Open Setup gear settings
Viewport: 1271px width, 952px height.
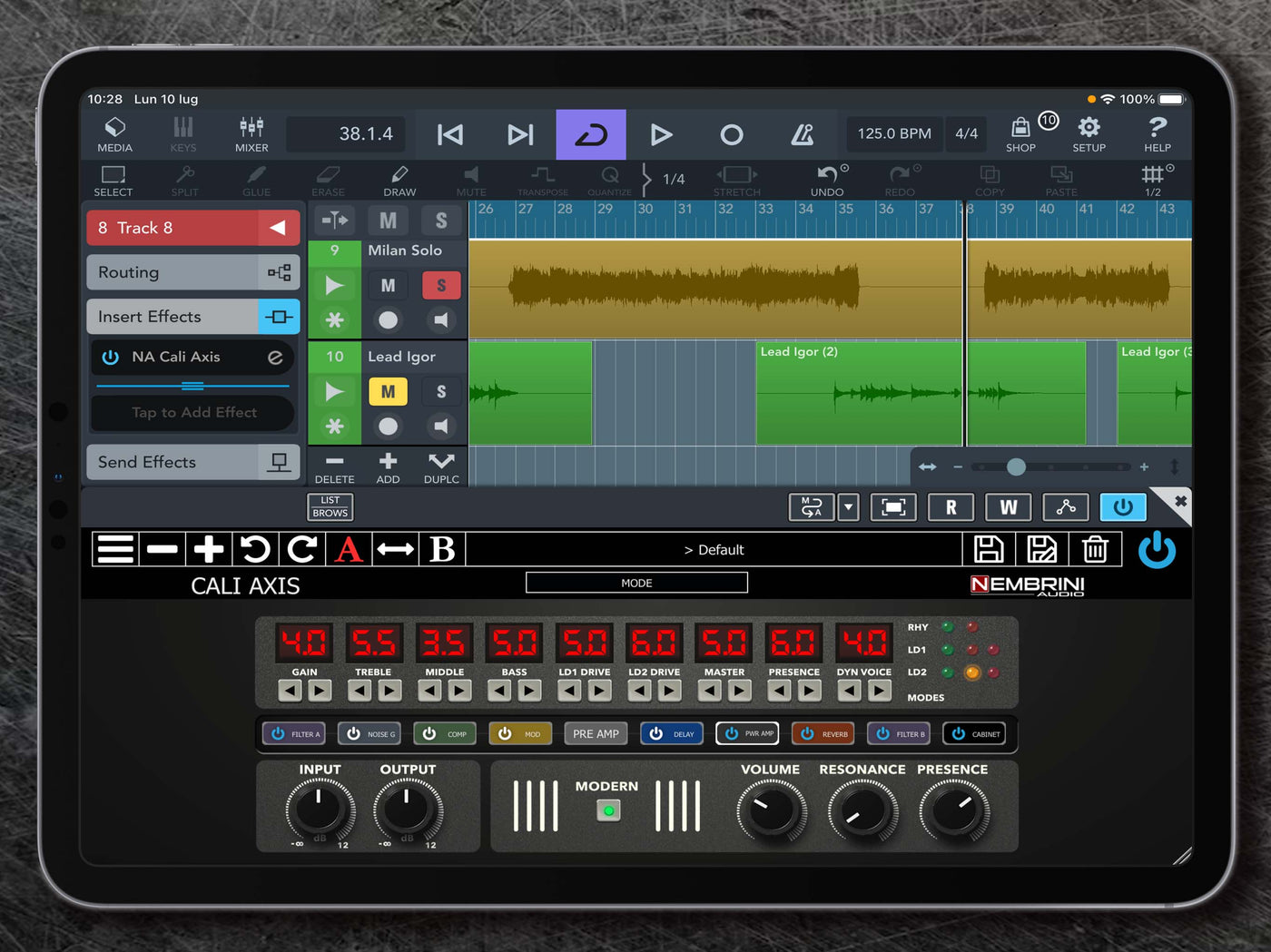(x=1089, y=133)
